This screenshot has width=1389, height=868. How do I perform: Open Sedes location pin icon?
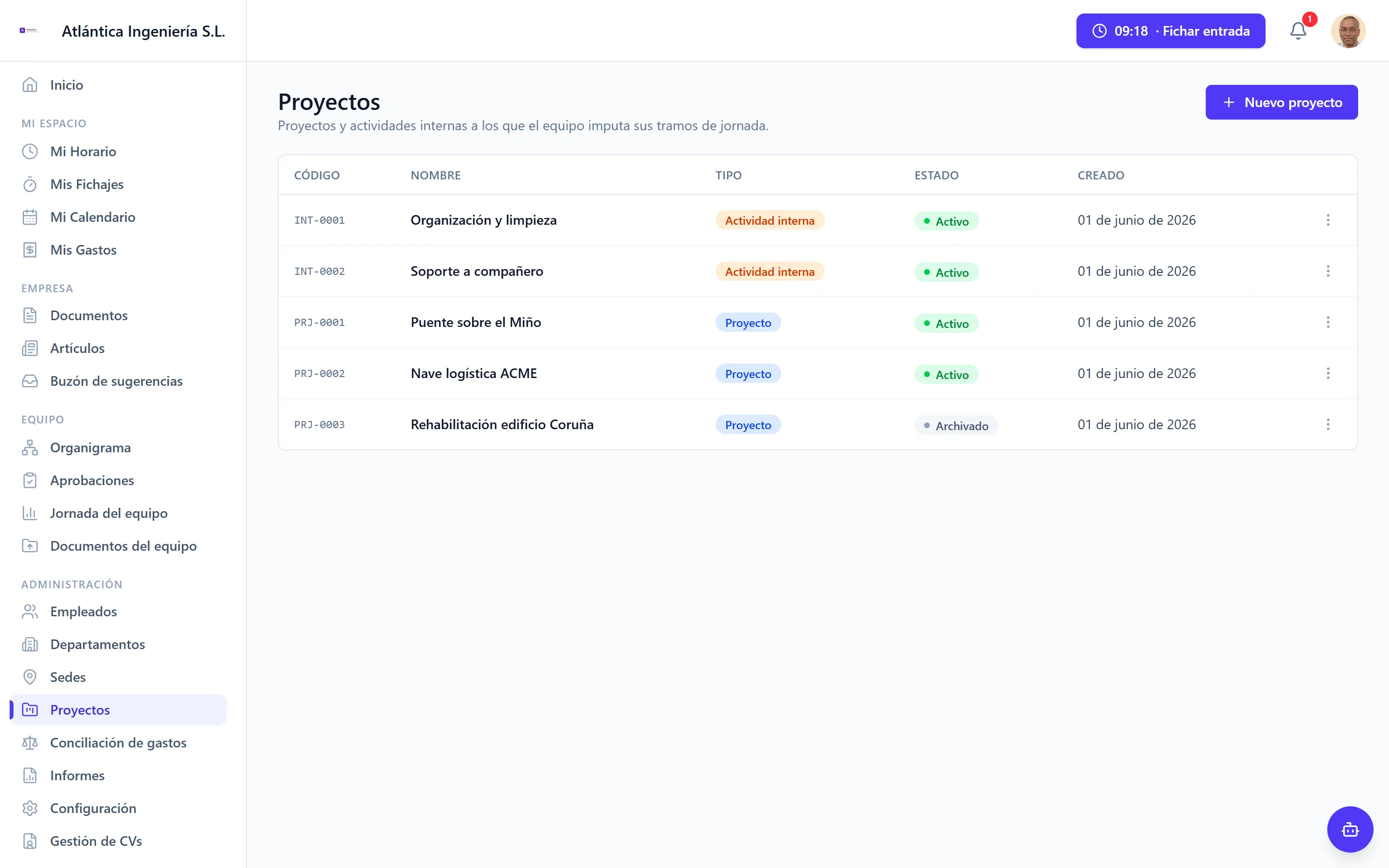tap(30, 677)
